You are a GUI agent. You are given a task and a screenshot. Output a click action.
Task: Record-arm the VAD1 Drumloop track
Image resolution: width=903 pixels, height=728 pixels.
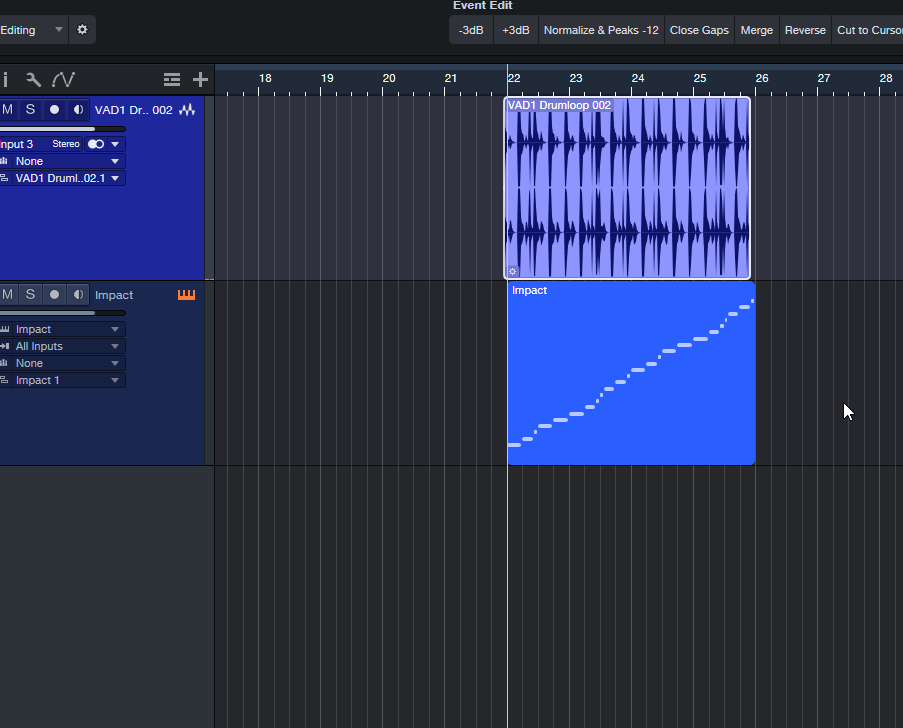54,110
